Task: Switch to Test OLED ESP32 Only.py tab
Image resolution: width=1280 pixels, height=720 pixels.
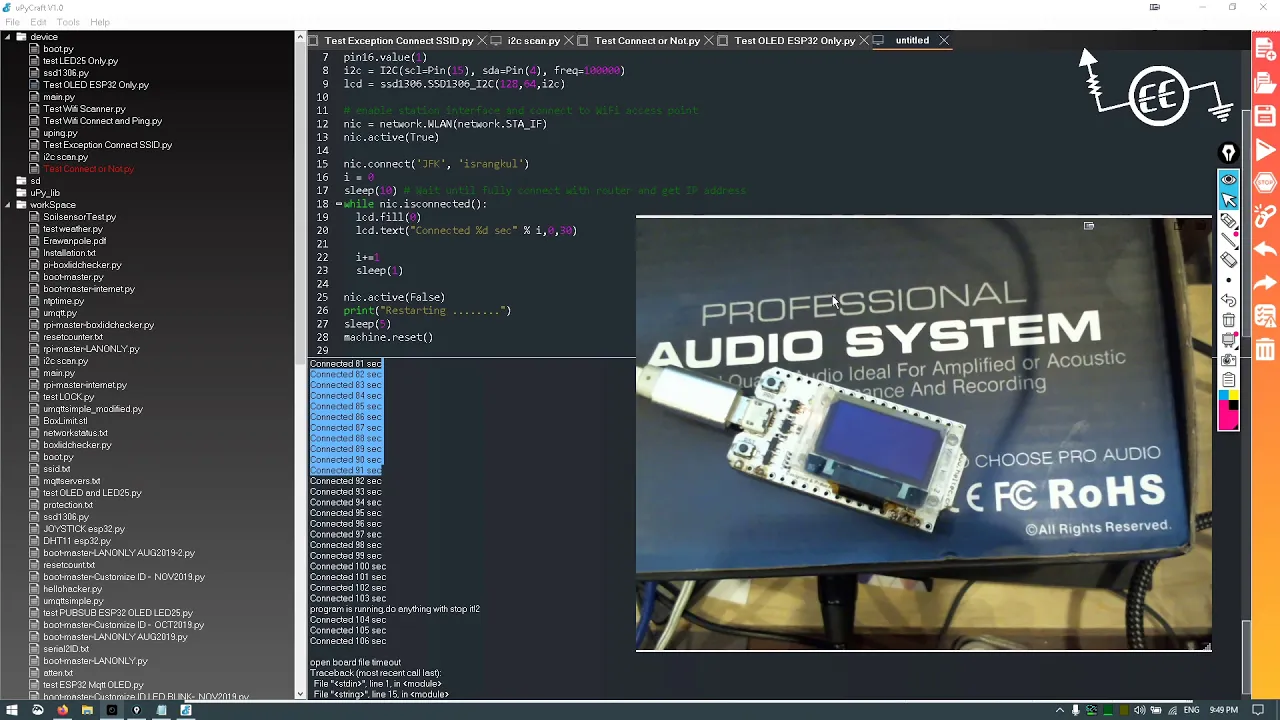Action: pos(795,41)
